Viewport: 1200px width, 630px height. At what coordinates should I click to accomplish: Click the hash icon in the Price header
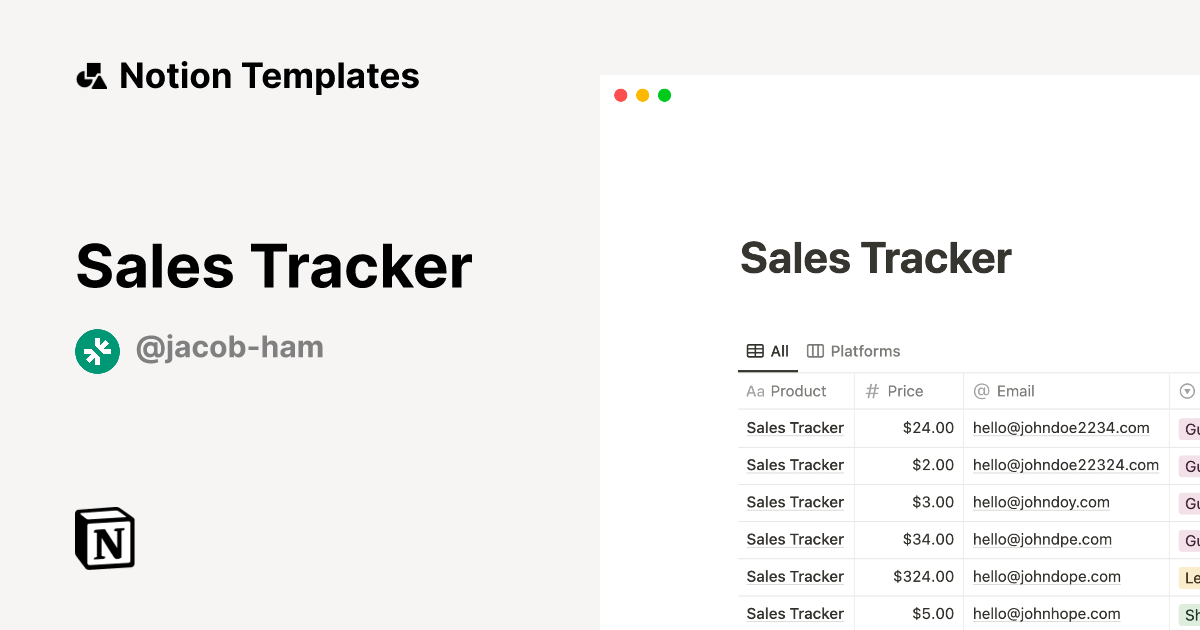[x=872, y=391]
